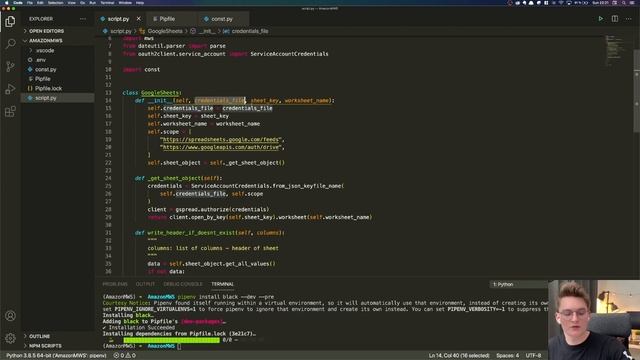Click script.py breadcrumb segment
Viewport: 640px width, 360px height.
121,31
